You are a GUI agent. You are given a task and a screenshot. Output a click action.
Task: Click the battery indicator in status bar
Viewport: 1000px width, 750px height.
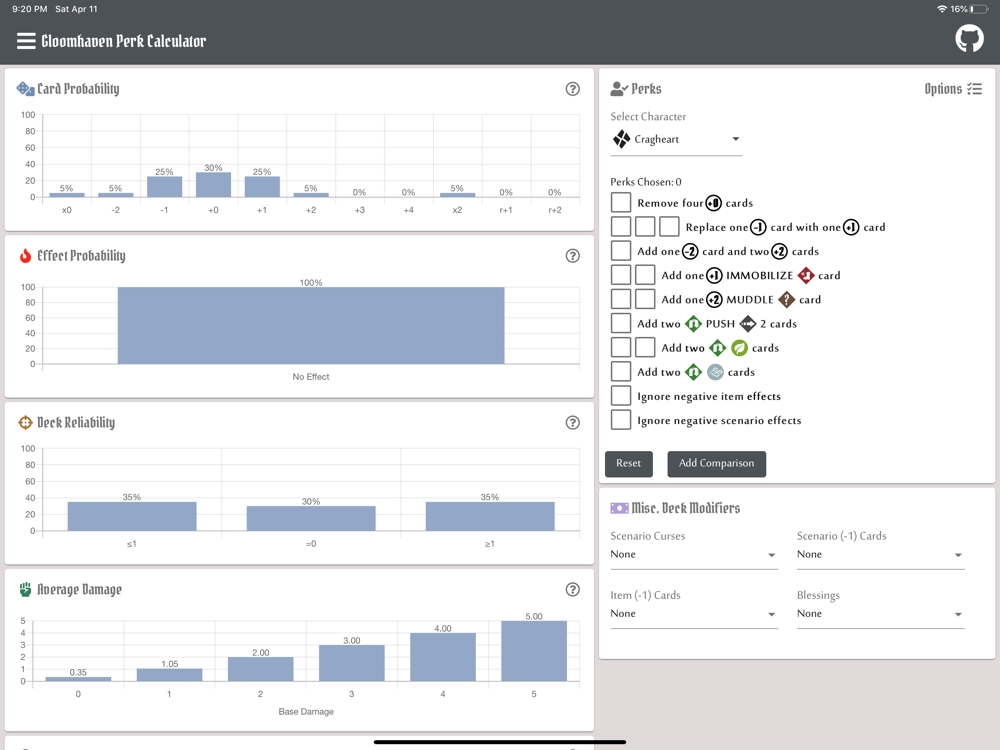coord(980,9)
